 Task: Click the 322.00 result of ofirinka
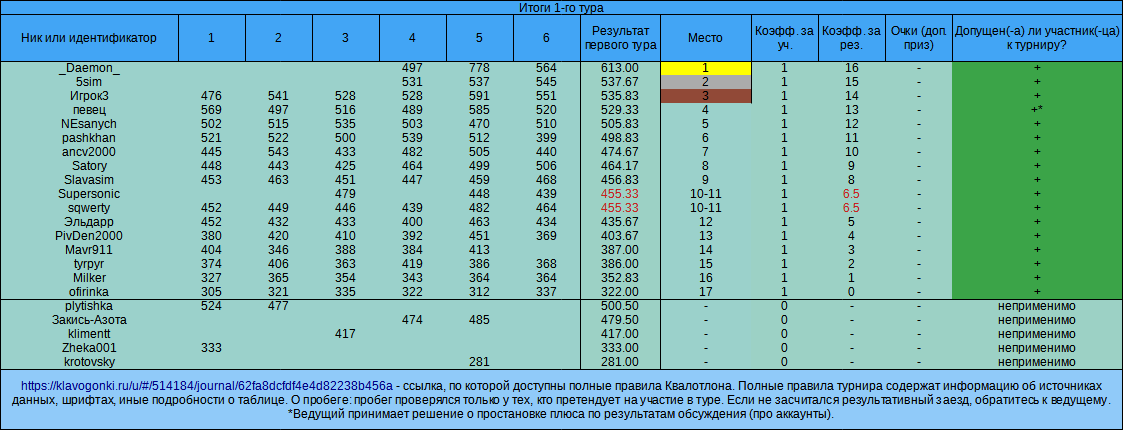[x=620, y=292]
